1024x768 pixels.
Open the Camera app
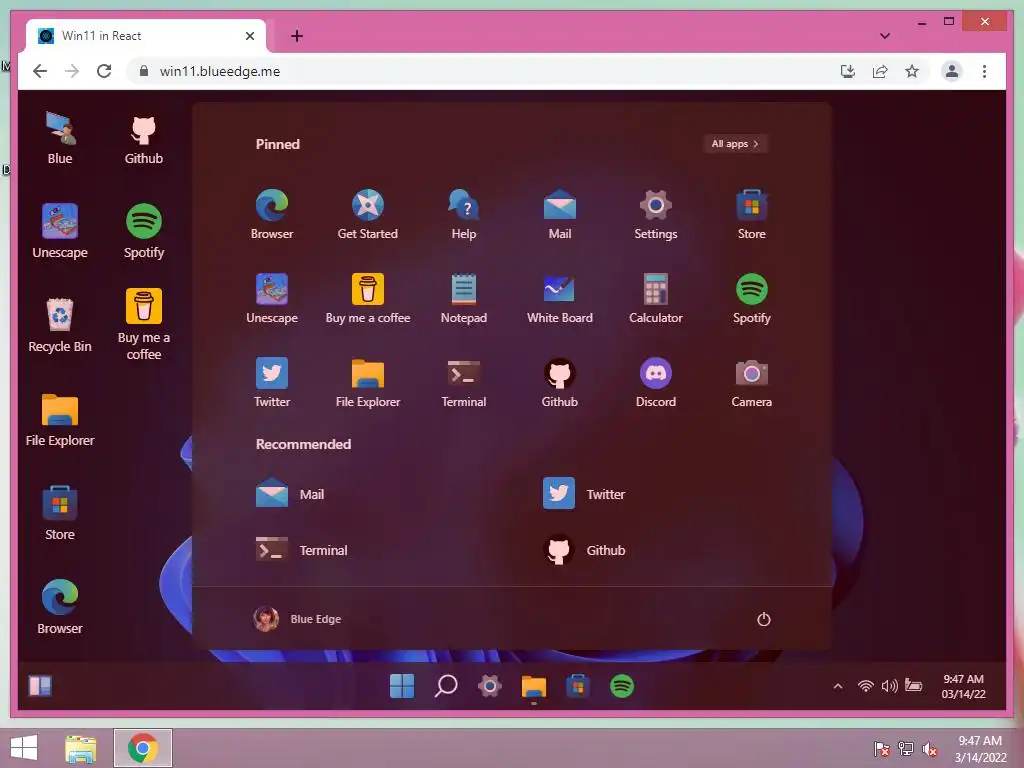(x=752, y=383)
